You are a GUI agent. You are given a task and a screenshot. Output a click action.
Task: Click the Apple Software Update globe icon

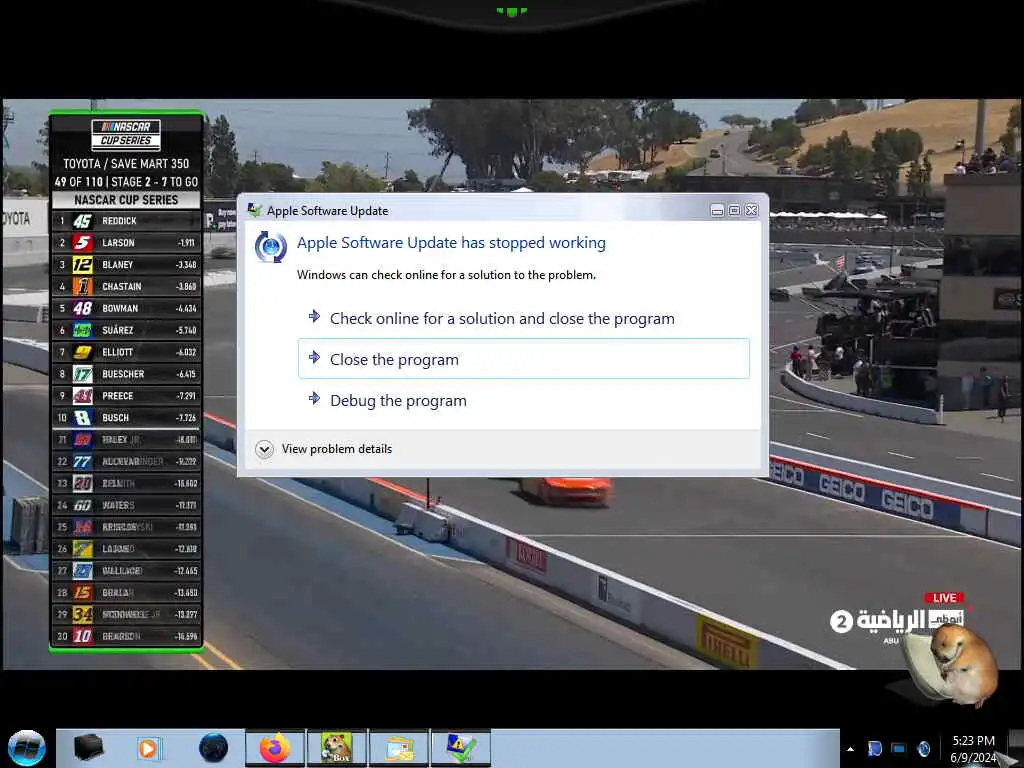[x=270, y=247]
